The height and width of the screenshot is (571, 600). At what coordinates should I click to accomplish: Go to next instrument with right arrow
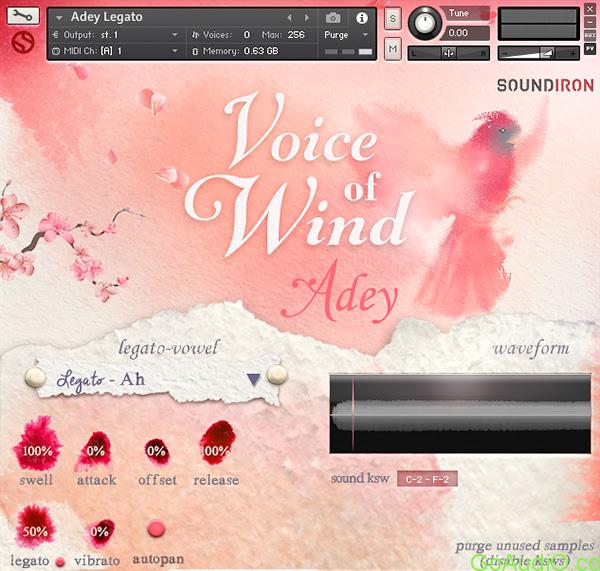(x=307, y=18)
